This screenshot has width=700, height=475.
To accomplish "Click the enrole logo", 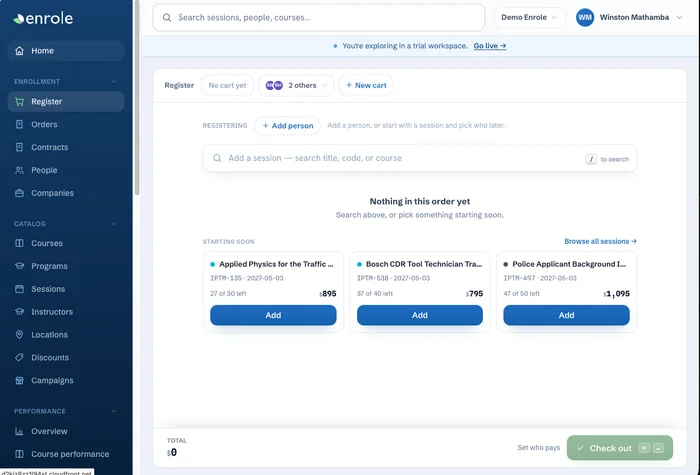I will [x=43, y=18].
